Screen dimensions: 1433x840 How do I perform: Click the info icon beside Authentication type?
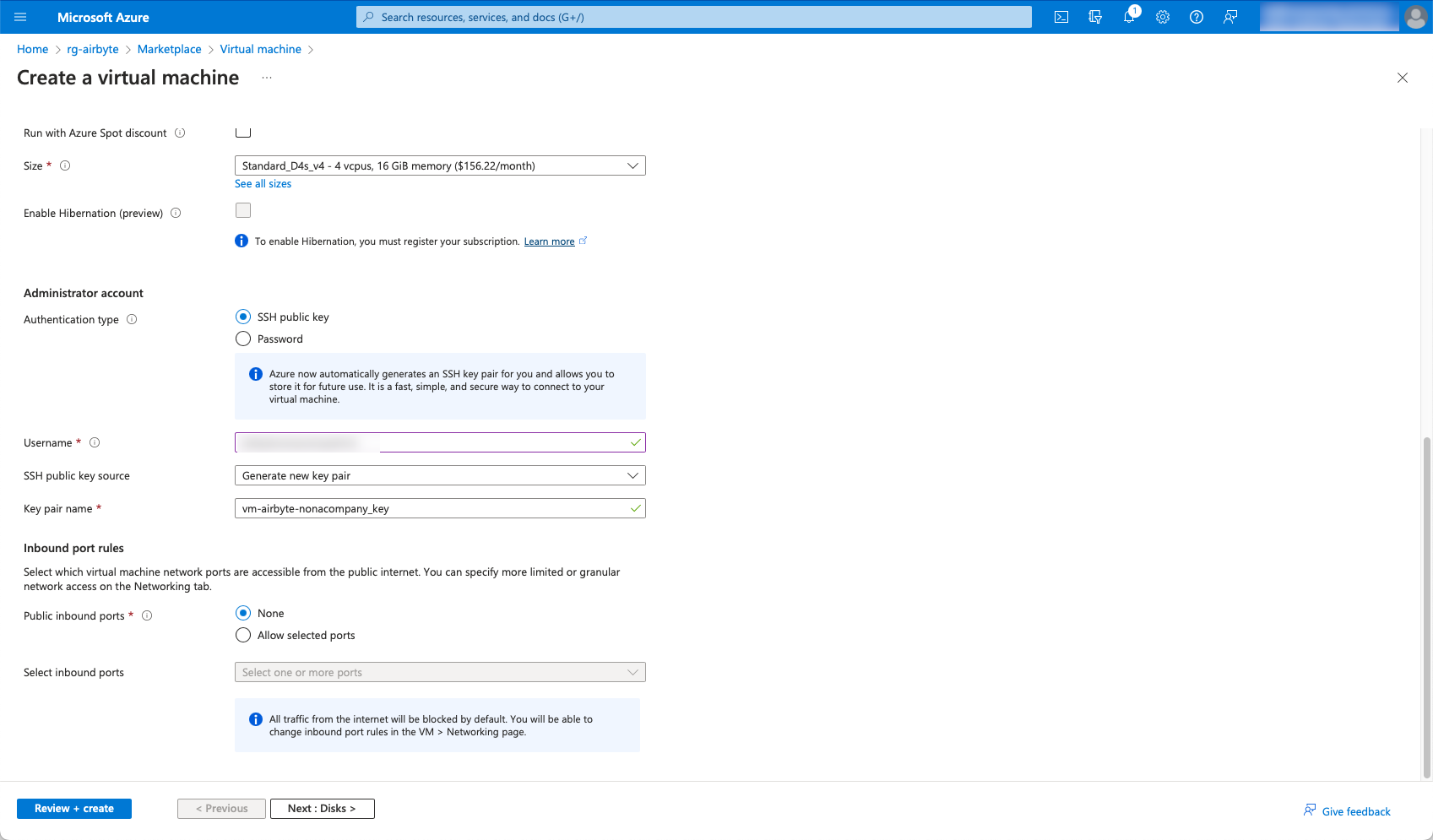132,319
